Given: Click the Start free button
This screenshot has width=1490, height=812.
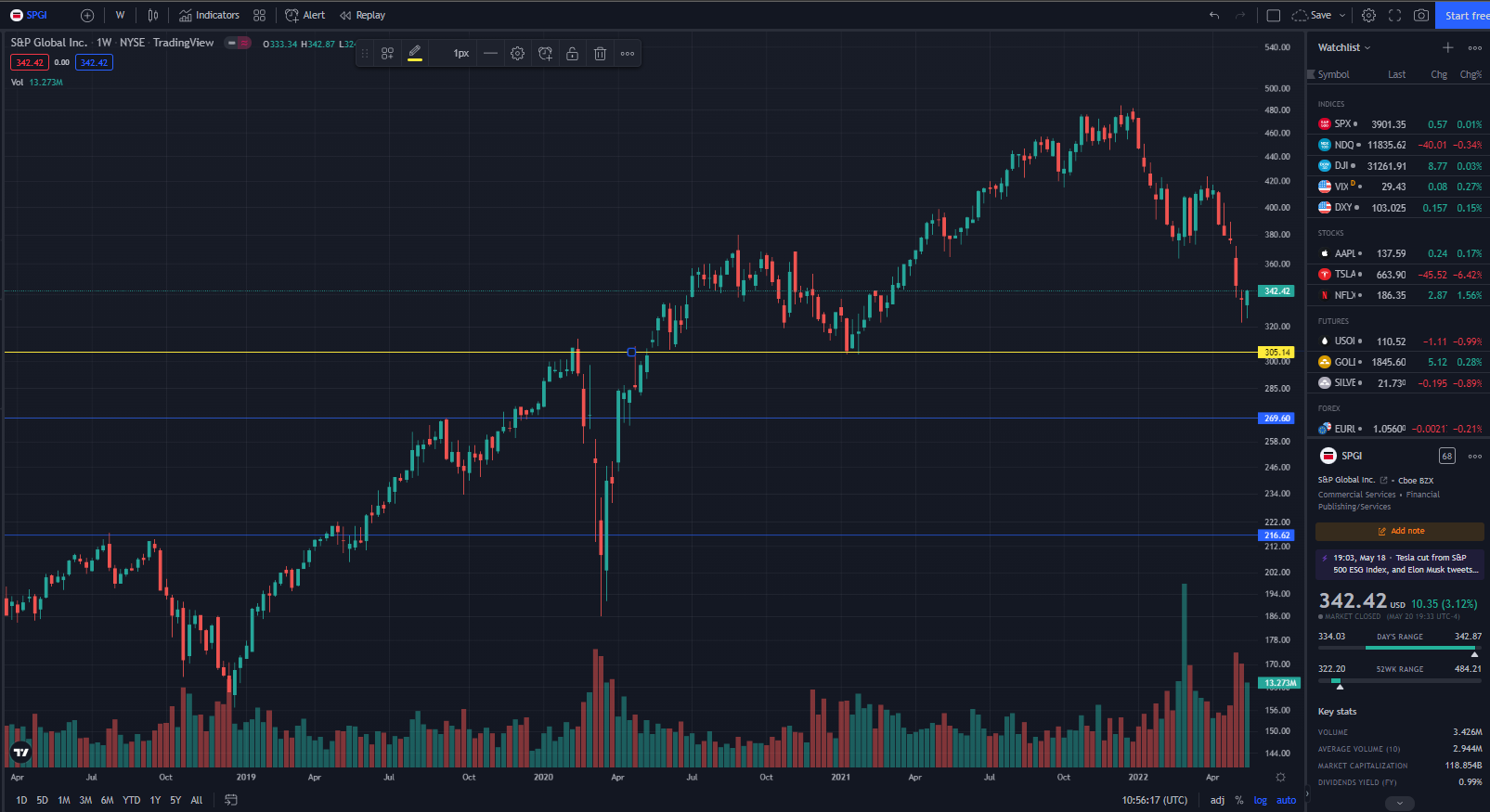Looking at the screenshot, I should pos(1465,15).
